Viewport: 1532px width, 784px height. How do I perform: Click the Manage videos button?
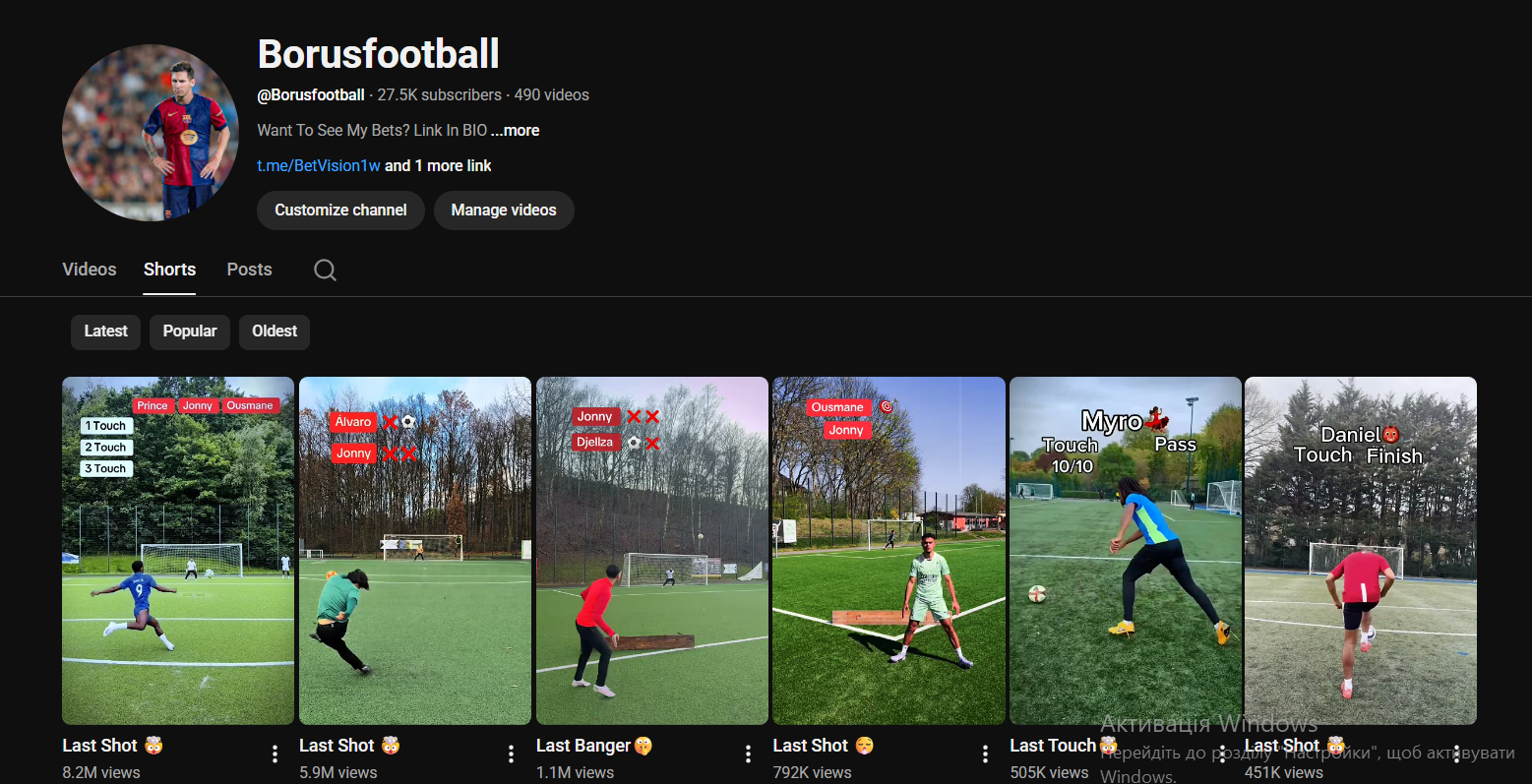click(504, 211)
